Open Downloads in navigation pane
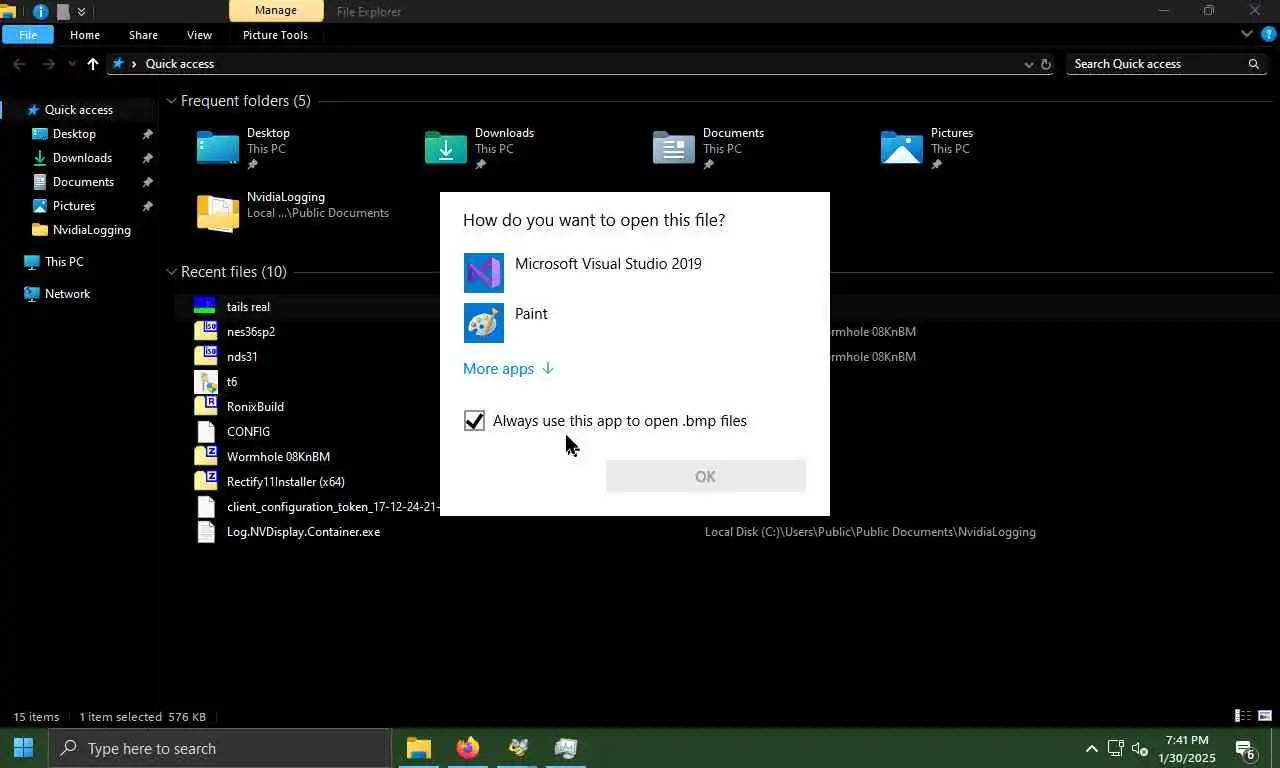The image size is (1280, 768). tap(82, 158)
